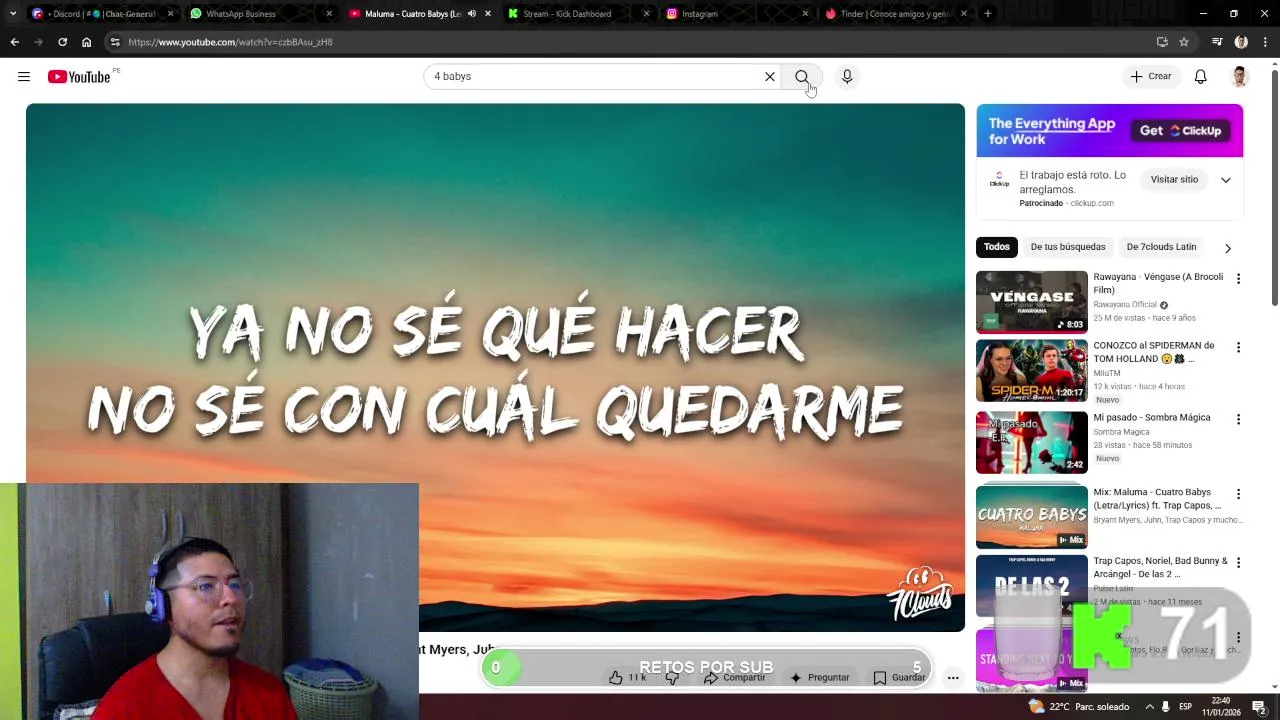Open the taskbar weather widget showing 22°C
Image resolution: width=1280 pixels, height=720 pixels.
point(1078,707)
